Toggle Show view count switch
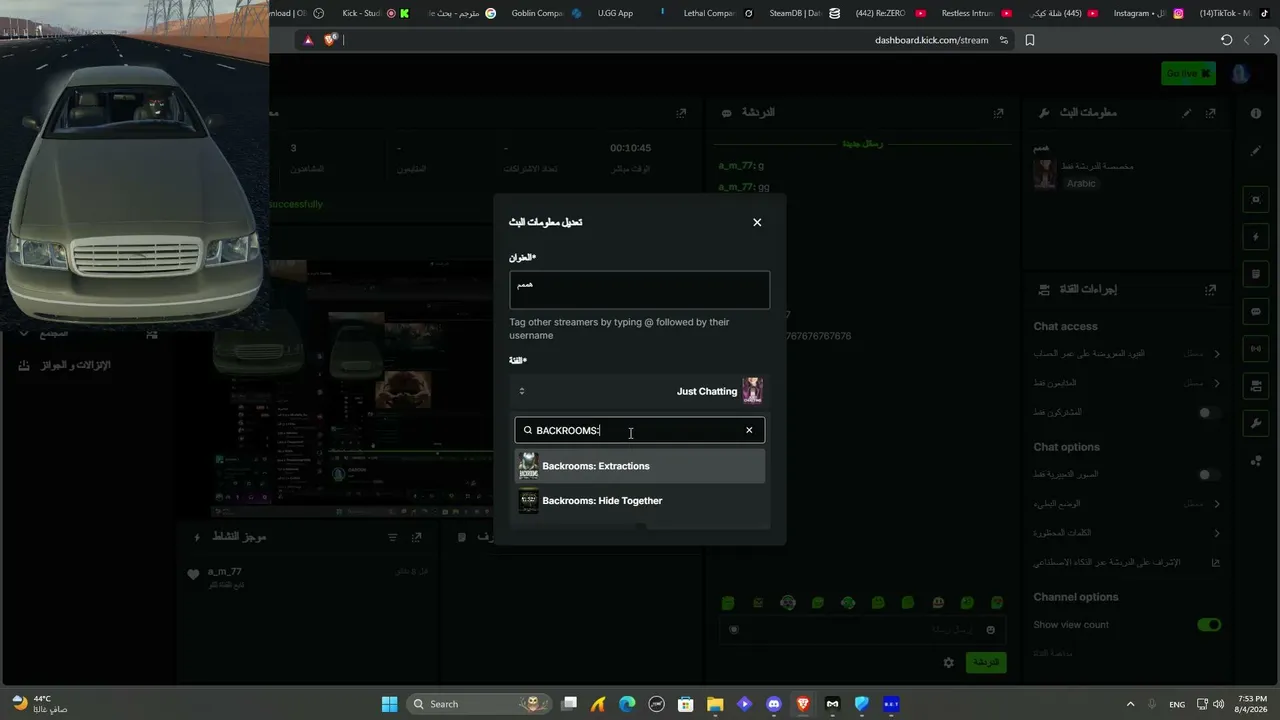Image resolution: width=1280 pixels, height=720 pixels. 1209,625
